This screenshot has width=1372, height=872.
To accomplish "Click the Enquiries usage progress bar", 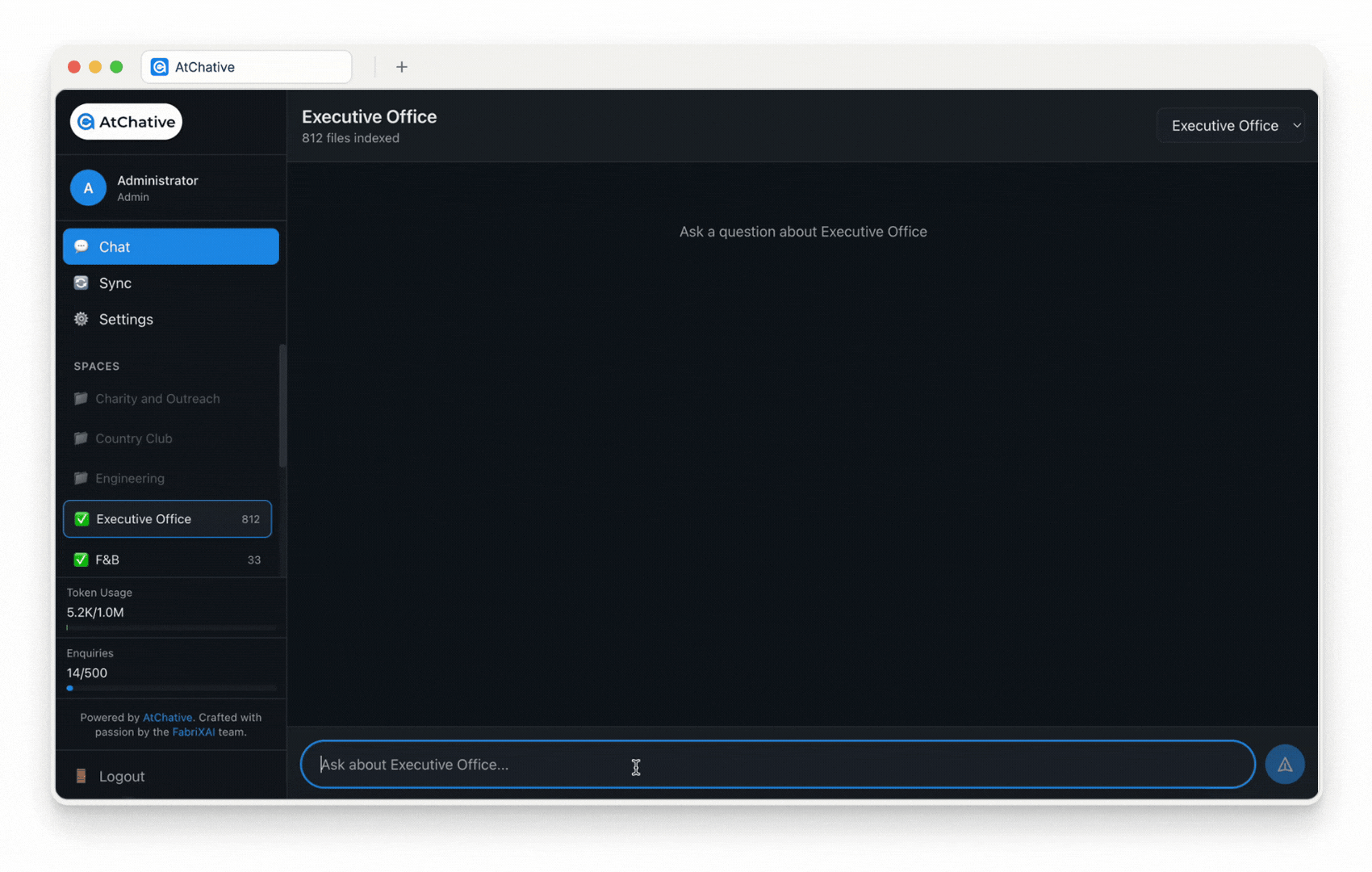I will [x=171, y=688].
